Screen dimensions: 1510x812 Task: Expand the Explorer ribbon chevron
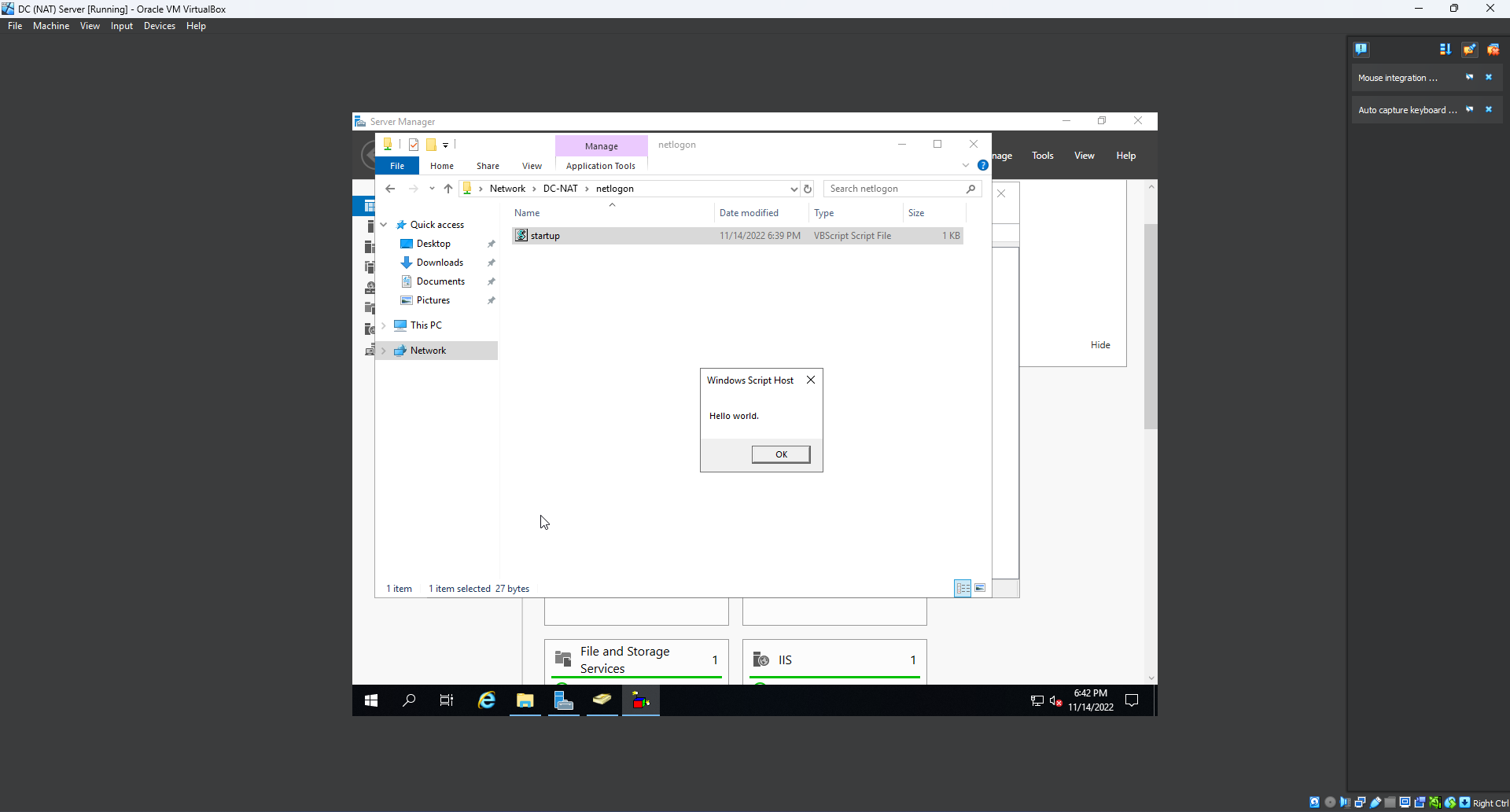tap(966, 165)
